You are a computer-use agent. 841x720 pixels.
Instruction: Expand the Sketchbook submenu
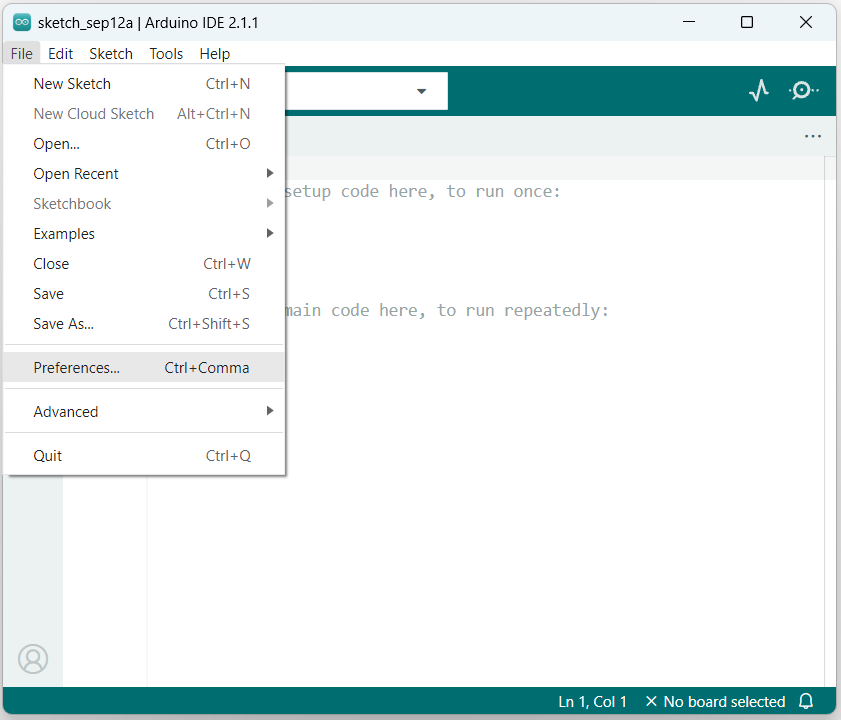72,203
